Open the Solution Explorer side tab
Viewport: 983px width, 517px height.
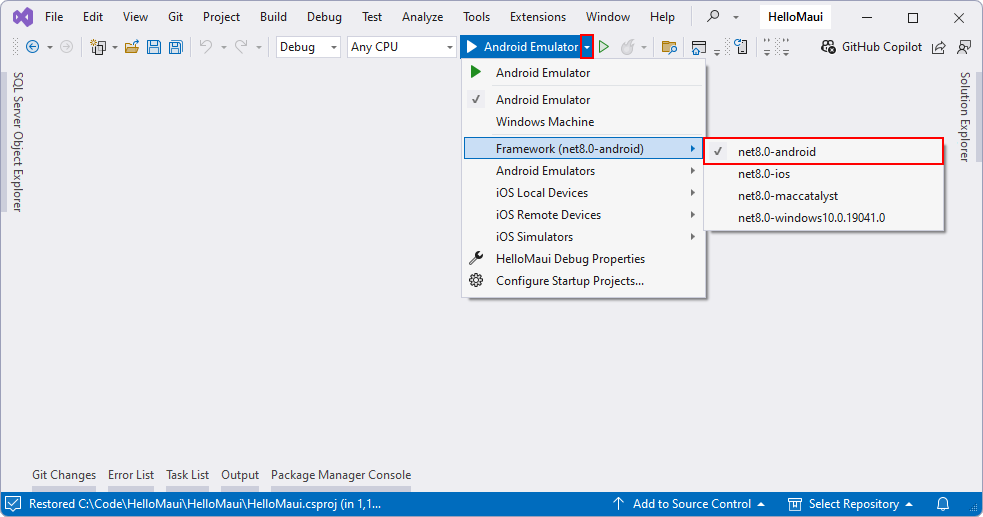point(965,117)
